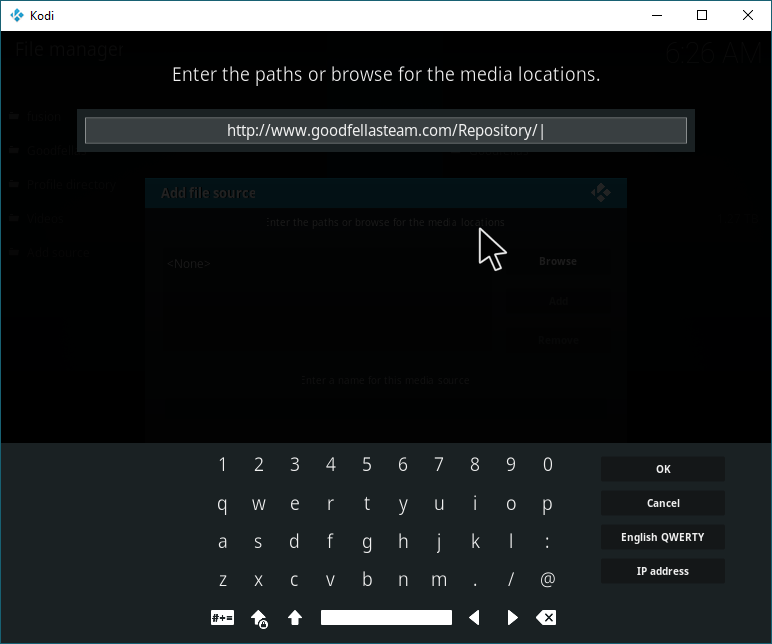
Task: Hit the letter j key
Action: (x=439, y=542)
